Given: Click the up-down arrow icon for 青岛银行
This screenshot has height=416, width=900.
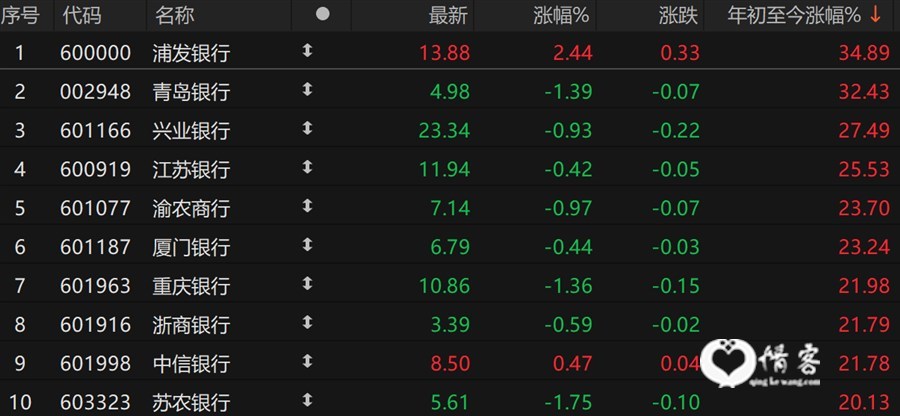Looking at the screenshot, I should (308, 90).
